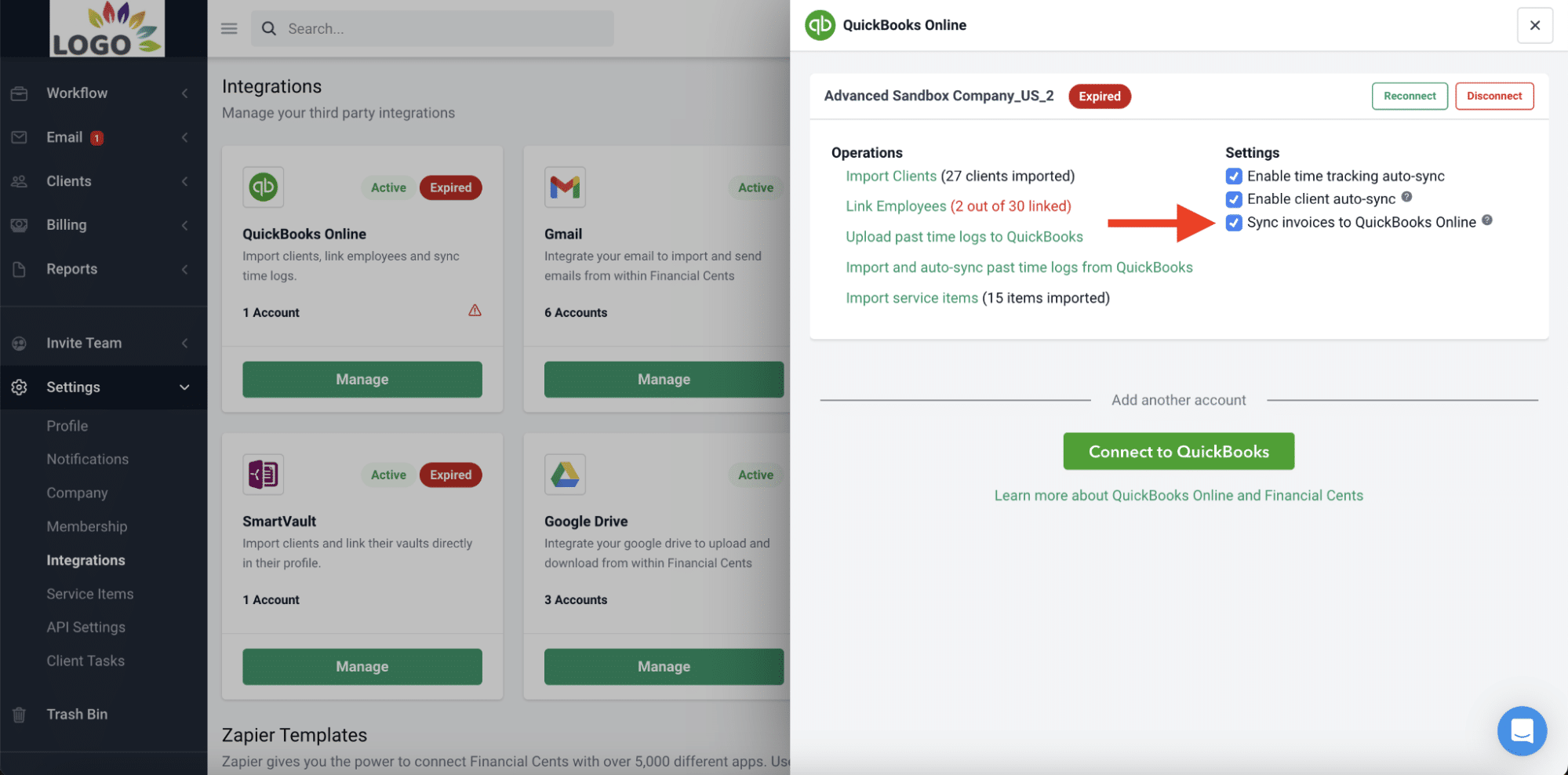Click the QuickBooks logo on the integration card
Viewport: 1568px width, 775px height.
pyautogui.click(x=264, y=187)
